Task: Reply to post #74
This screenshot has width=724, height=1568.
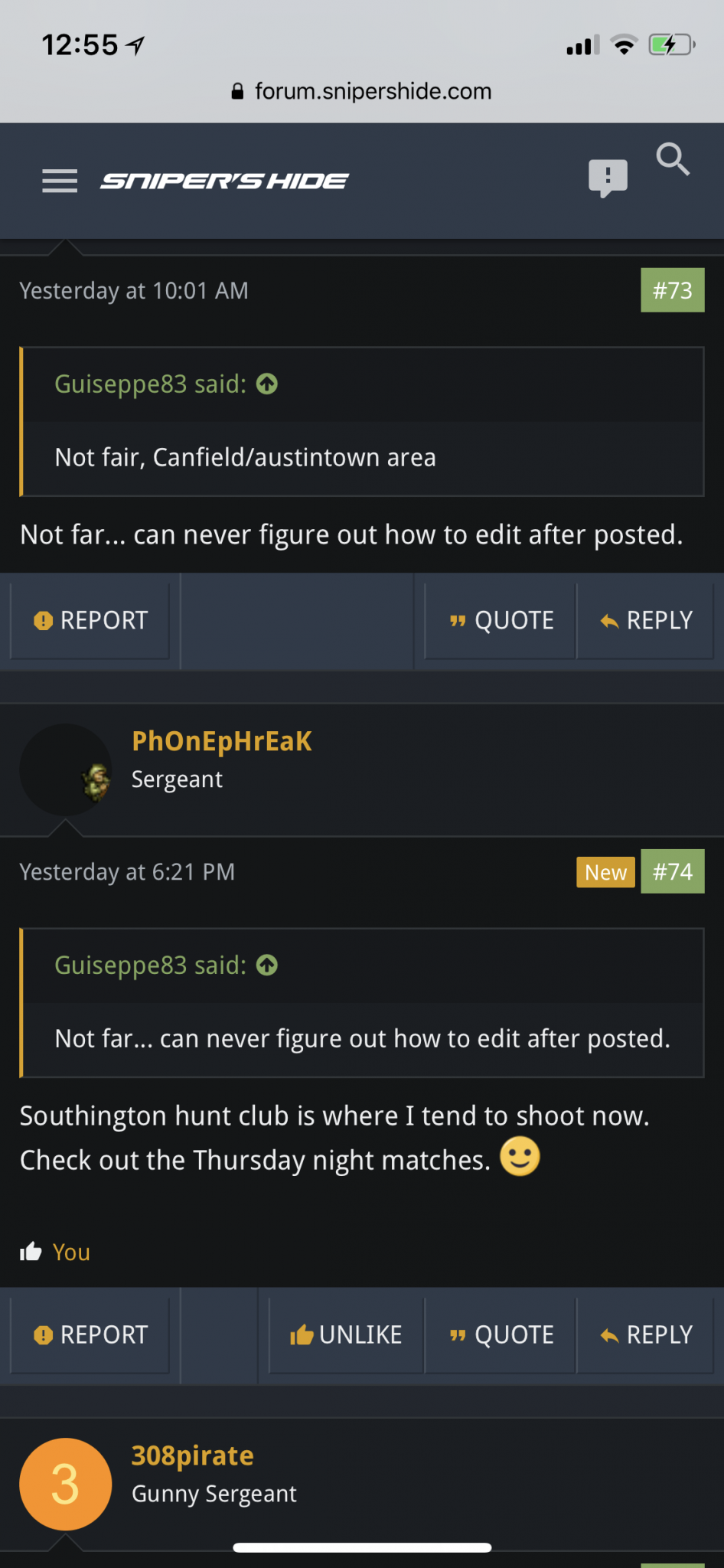Action: tap(645, 1334)
